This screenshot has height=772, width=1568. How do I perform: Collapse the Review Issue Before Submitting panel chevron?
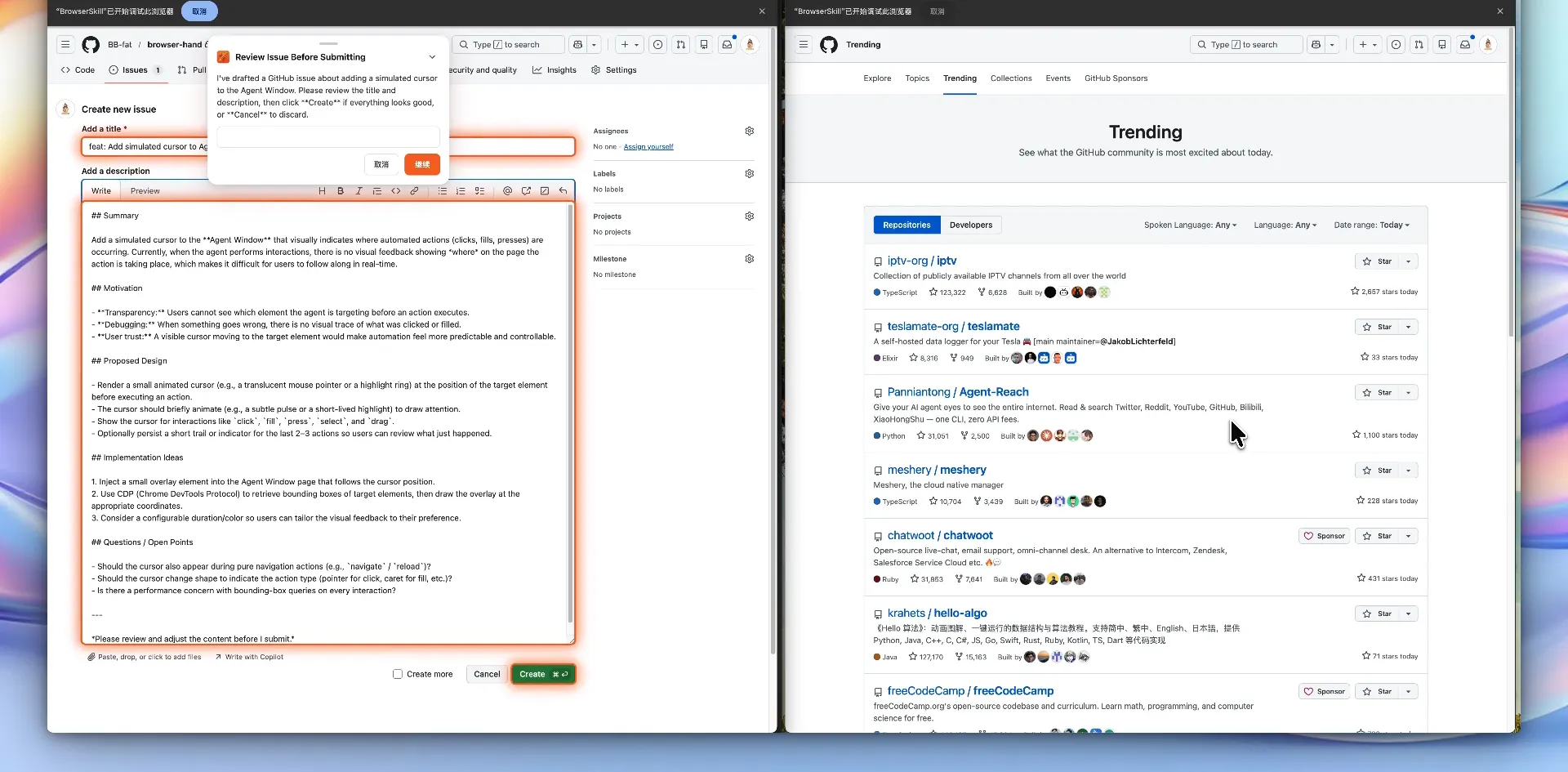(432, 57)
